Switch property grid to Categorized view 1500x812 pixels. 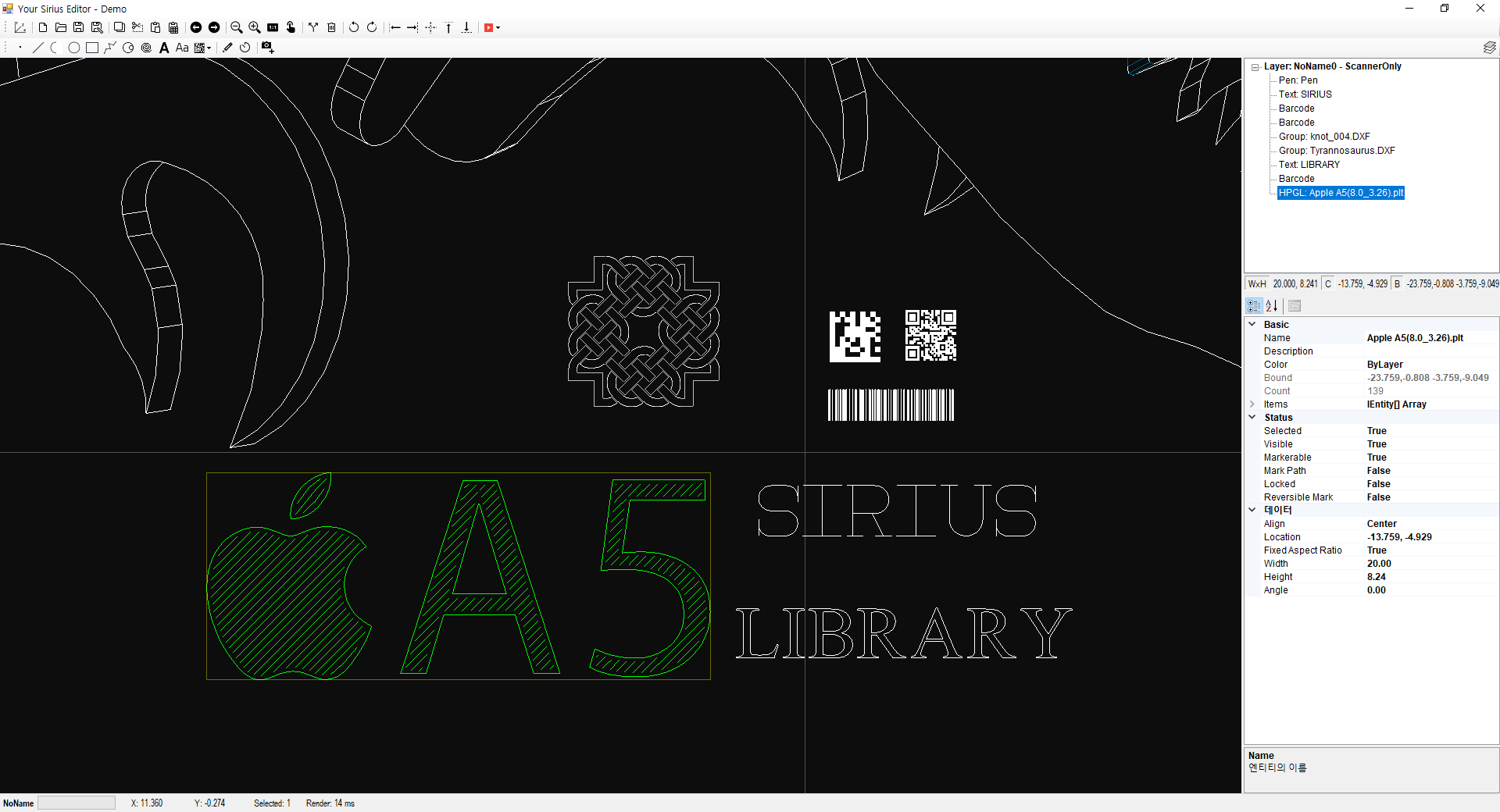(x=1254, y=306)
